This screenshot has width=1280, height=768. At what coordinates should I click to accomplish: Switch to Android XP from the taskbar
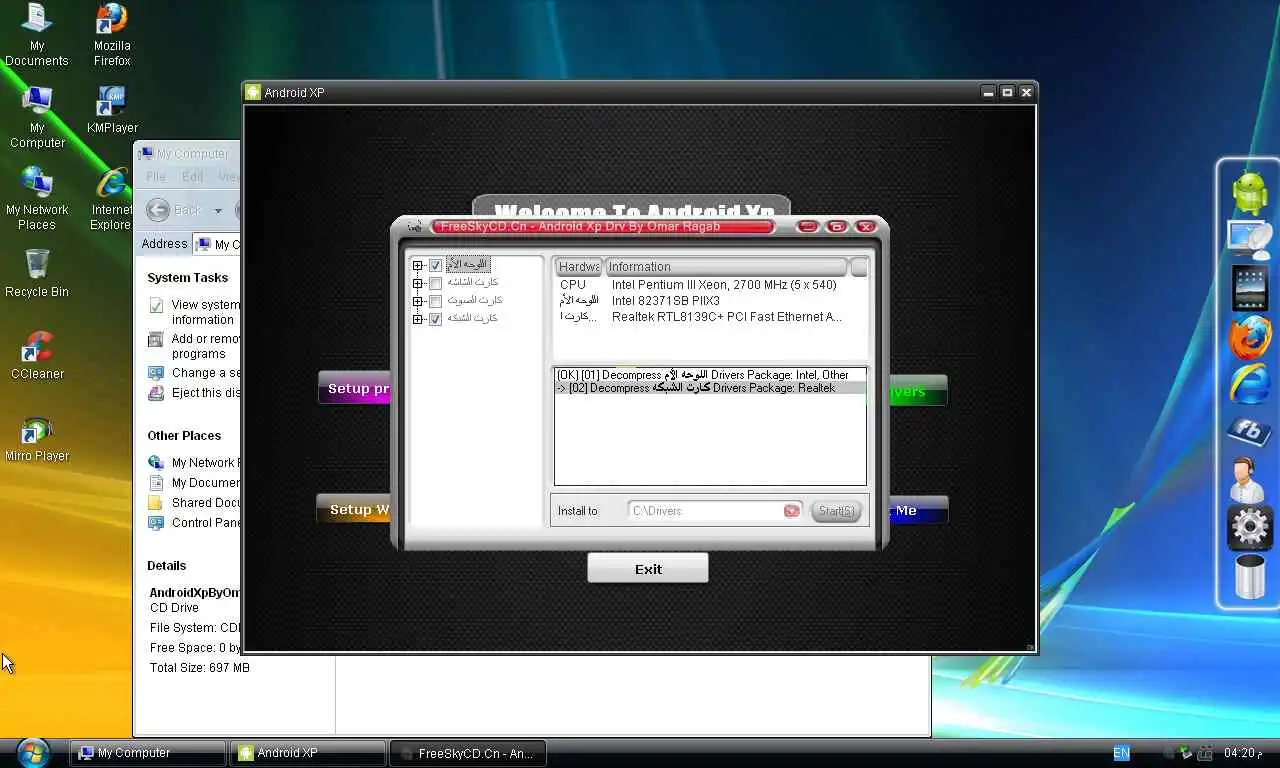308,753
